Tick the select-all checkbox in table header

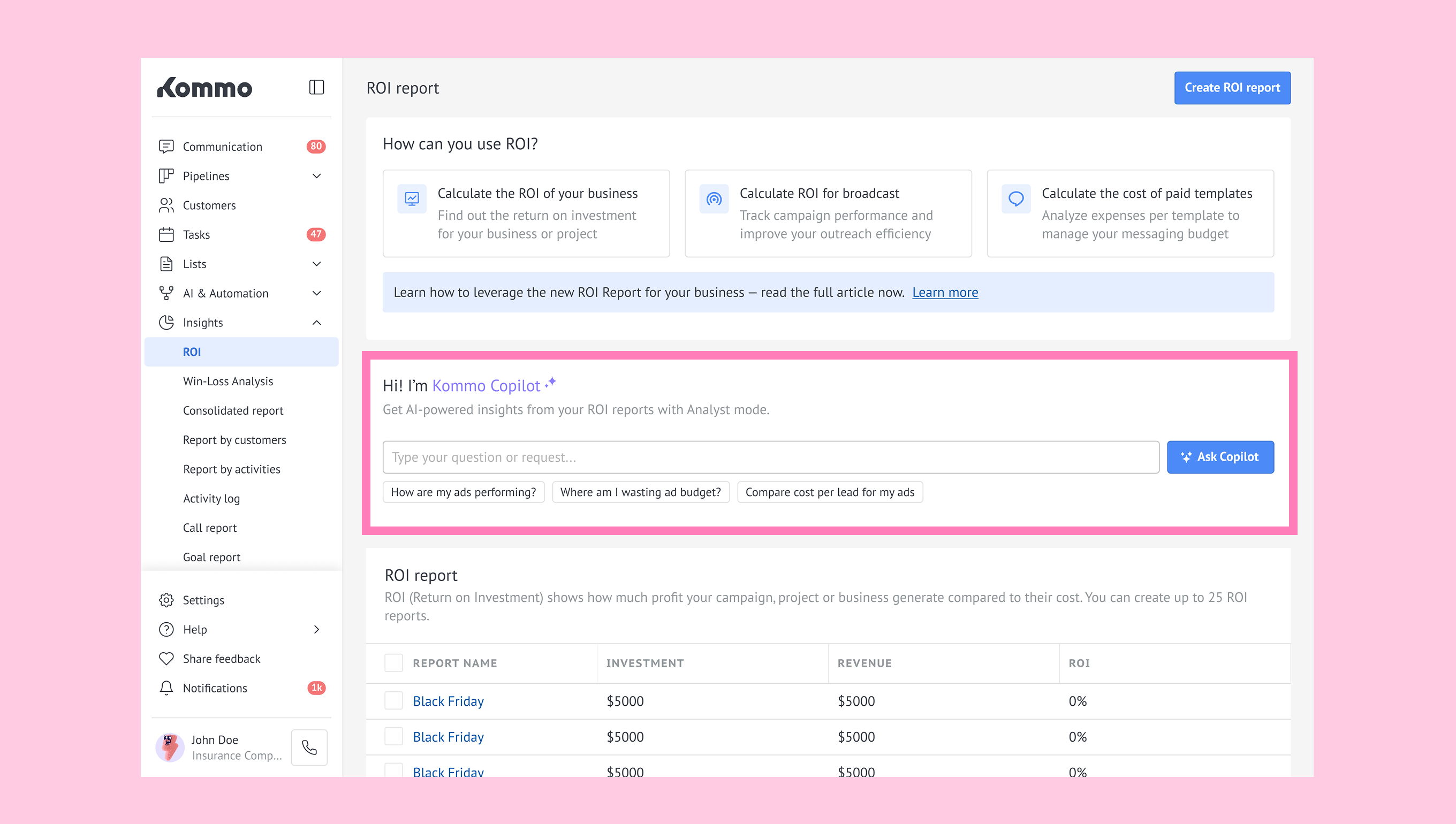coord(393,663)
